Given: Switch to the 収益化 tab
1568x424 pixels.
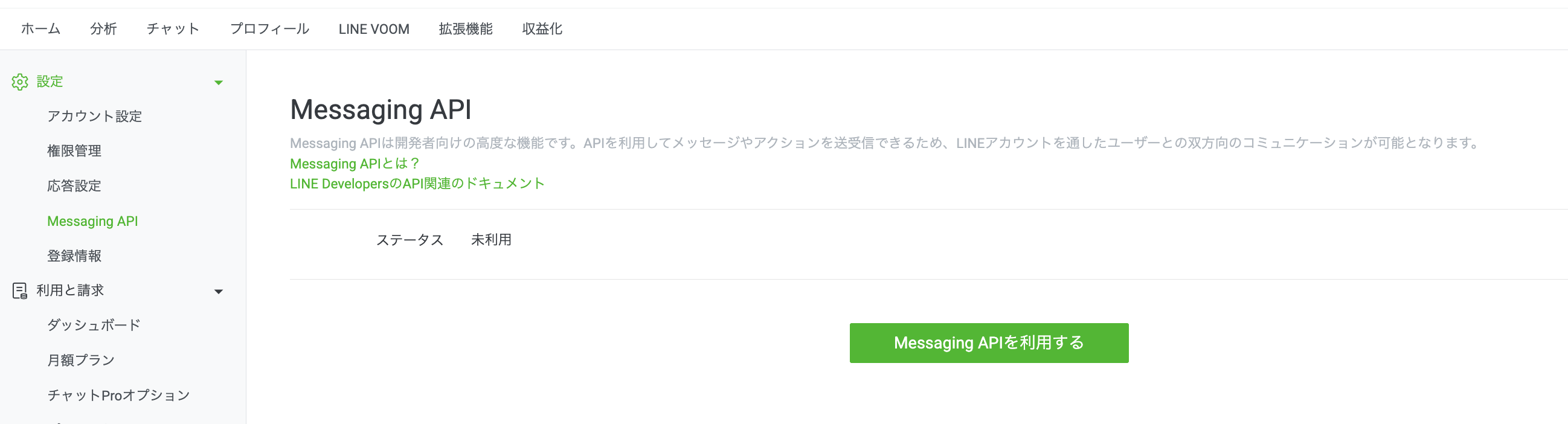Looking at the screenshot, I should point(542,28).
